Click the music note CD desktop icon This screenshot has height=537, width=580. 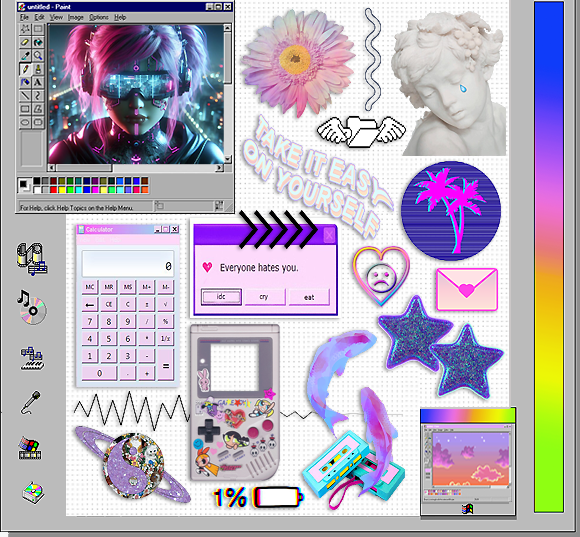pos(32,307)
